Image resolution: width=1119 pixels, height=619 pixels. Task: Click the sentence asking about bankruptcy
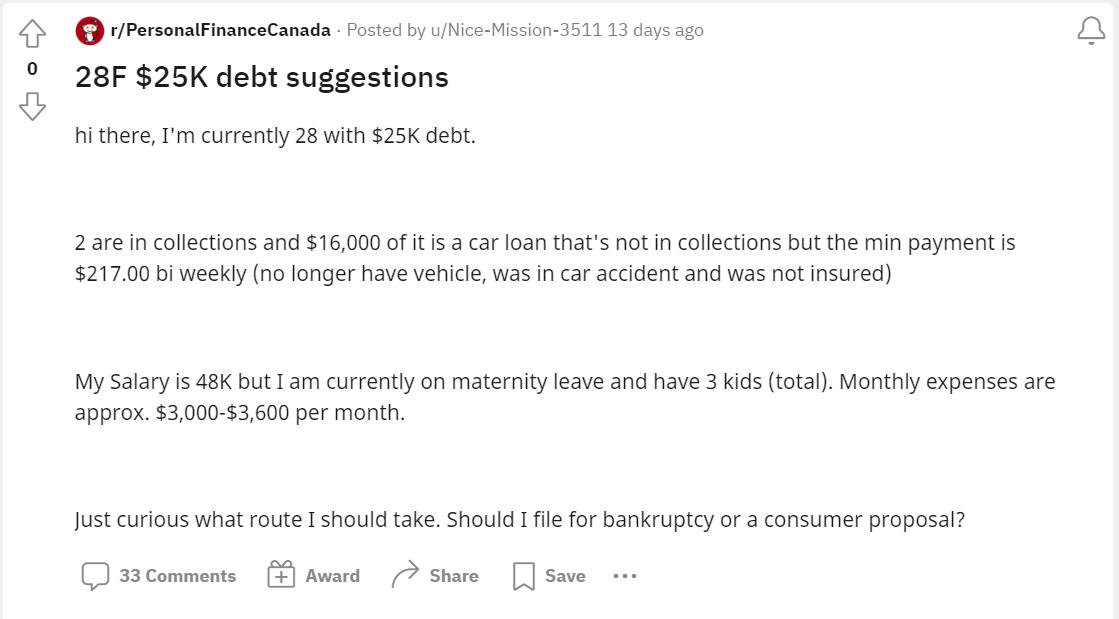click(520, 520)
